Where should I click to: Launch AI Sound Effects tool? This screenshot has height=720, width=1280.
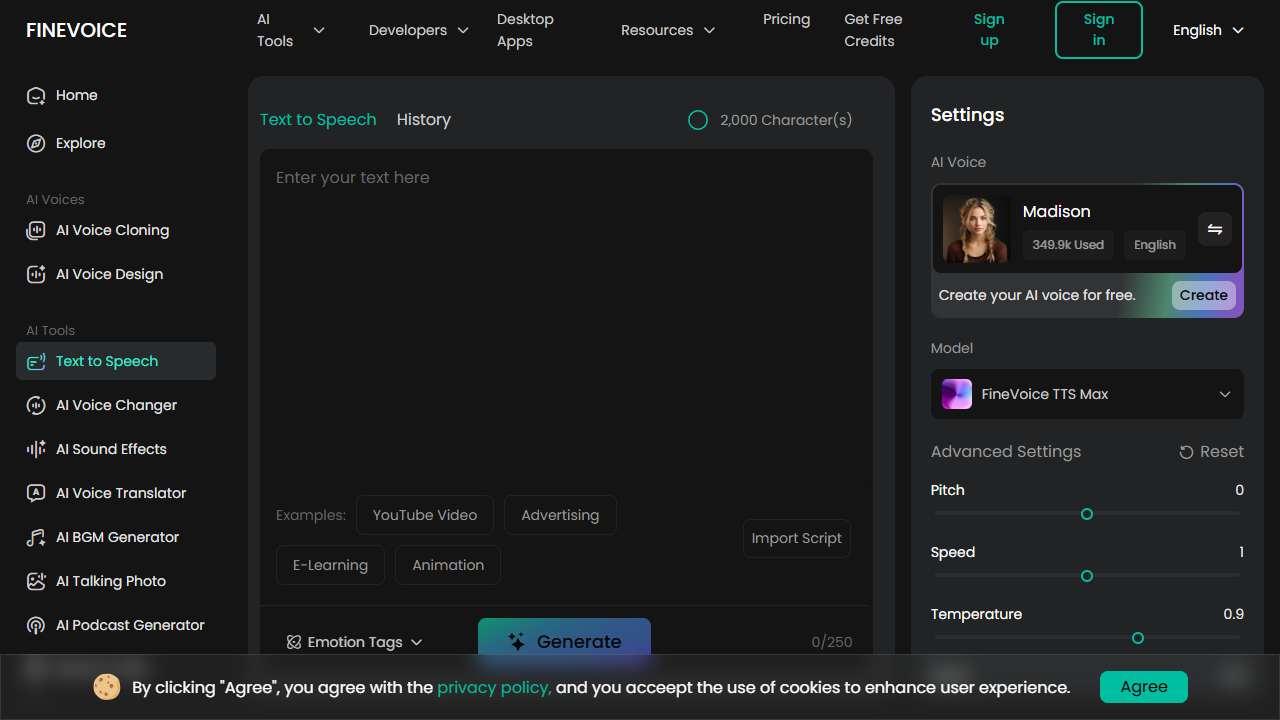coord(36,450)
